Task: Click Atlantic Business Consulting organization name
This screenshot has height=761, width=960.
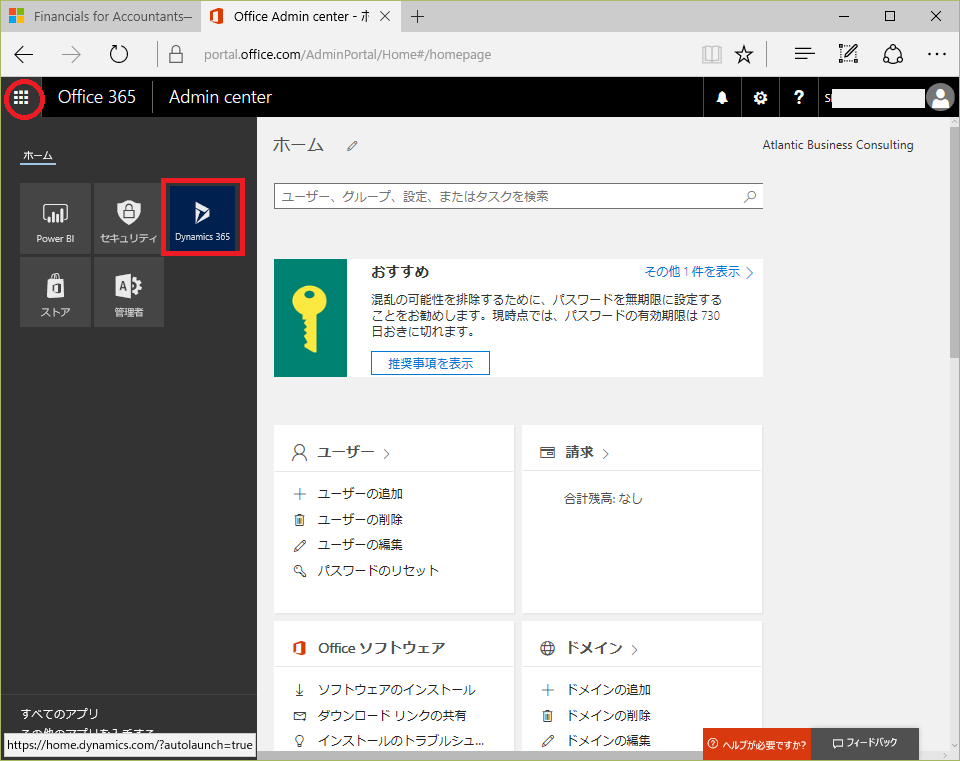Action: (x=838, y=145)
